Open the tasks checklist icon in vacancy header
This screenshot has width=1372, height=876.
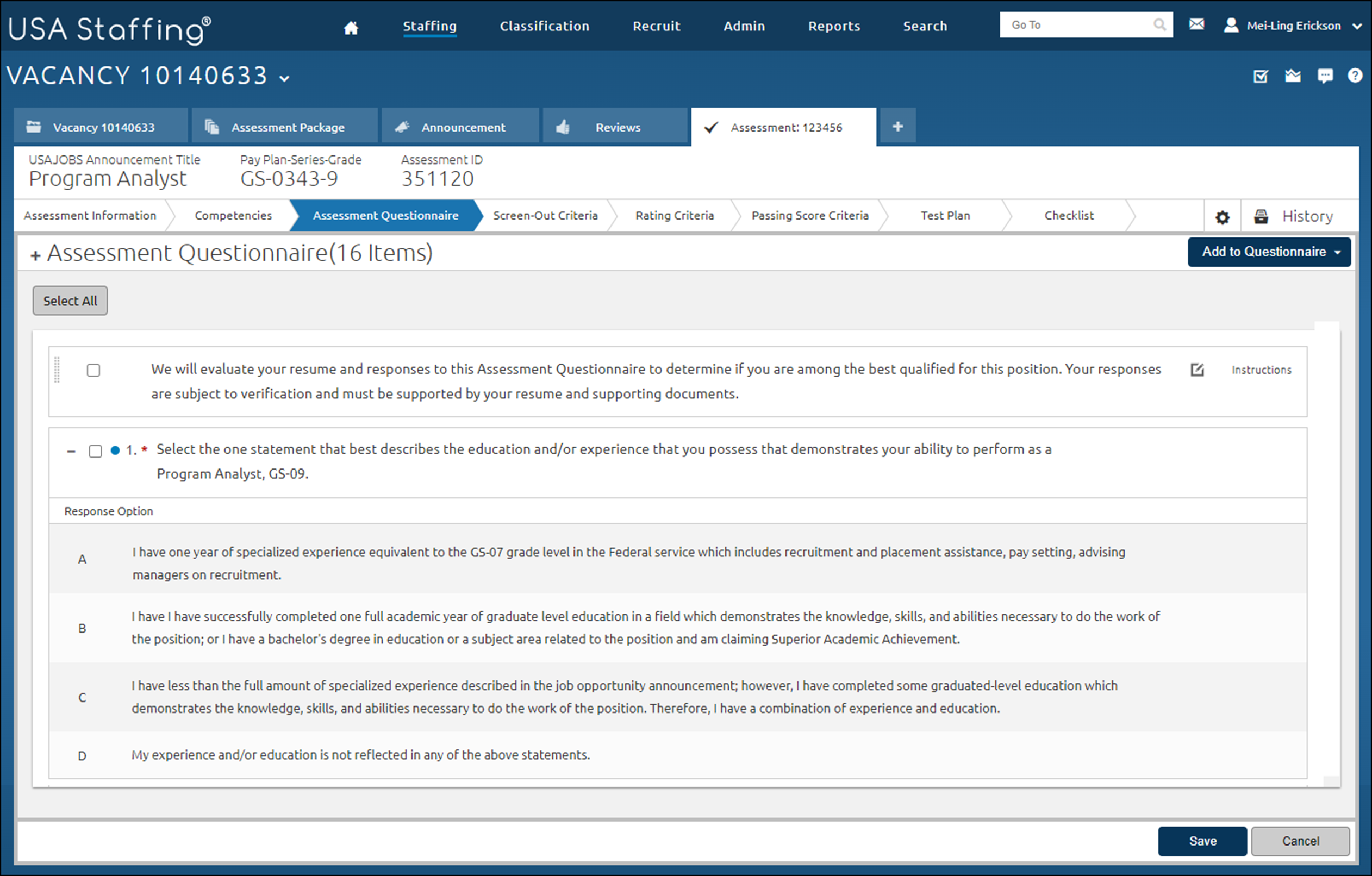tap(1261, 76)
